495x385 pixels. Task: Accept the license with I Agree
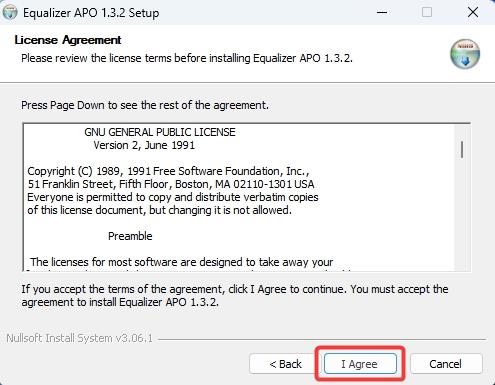click(x=360, y=364)
